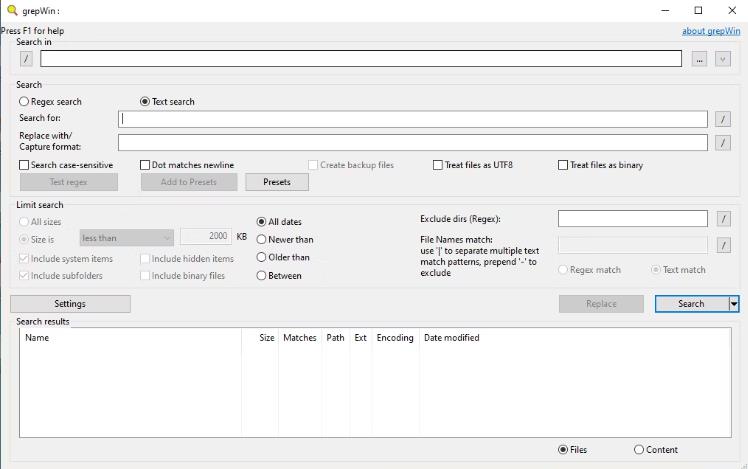Focus the File Names match field
This screenshot has height=469, width=748.
[633, 245]
